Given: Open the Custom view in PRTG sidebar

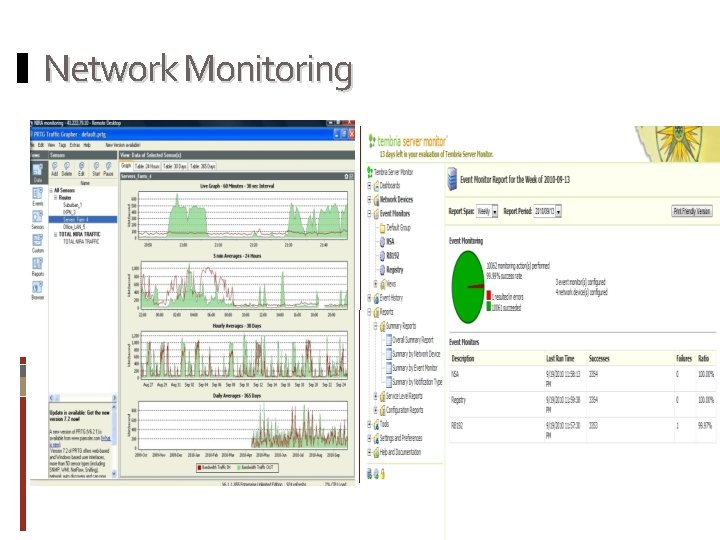Looking at the screenshot, I should (38, 243).
